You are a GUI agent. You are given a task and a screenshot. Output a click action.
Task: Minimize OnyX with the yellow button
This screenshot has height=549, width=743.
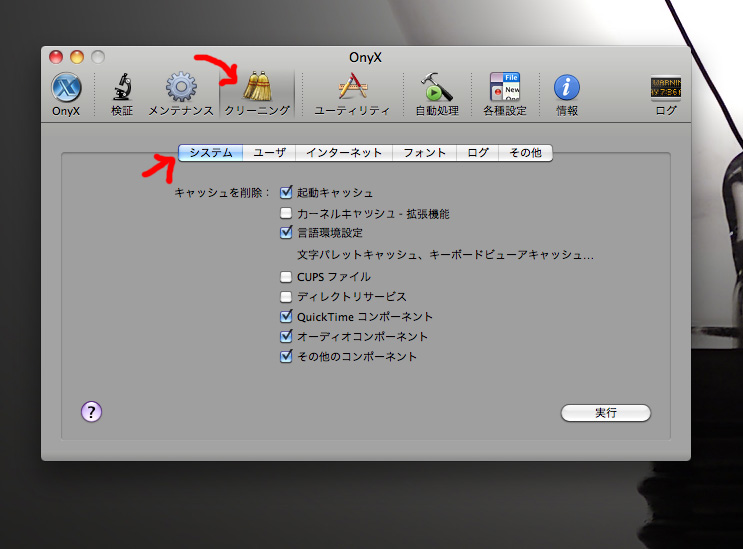[x=77, y=57]
